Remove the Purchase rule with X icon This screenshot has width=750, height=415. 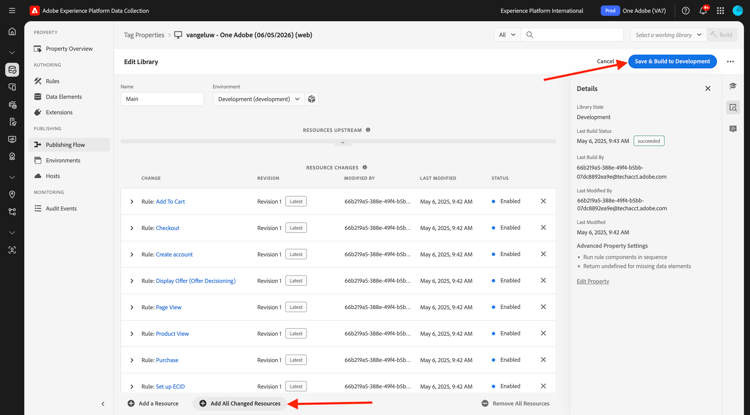pos(543,360)
